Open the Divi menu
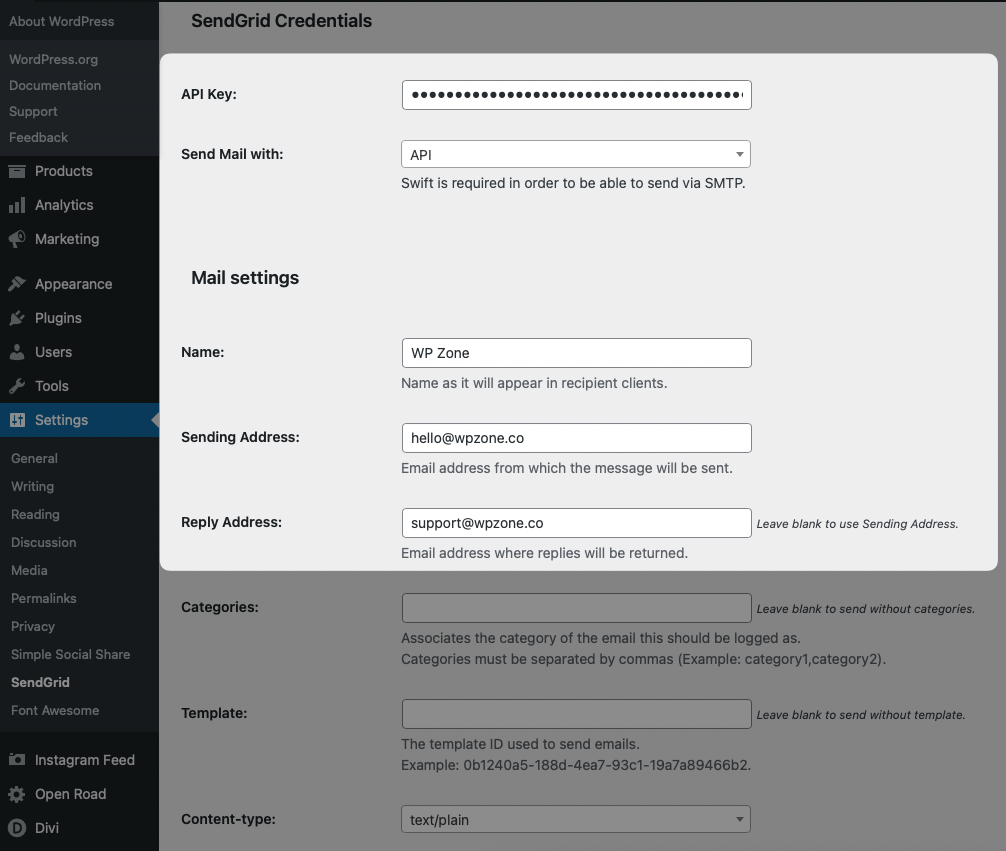 (x=80, y=829)
